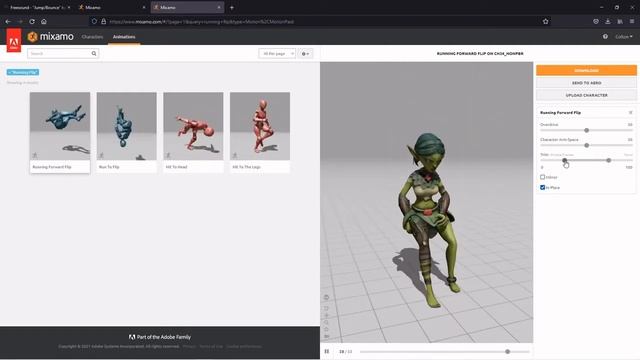Open the browser hamburger menu
Screen dimensions: 640x360
pyautogui.click(x=632, y=21)
